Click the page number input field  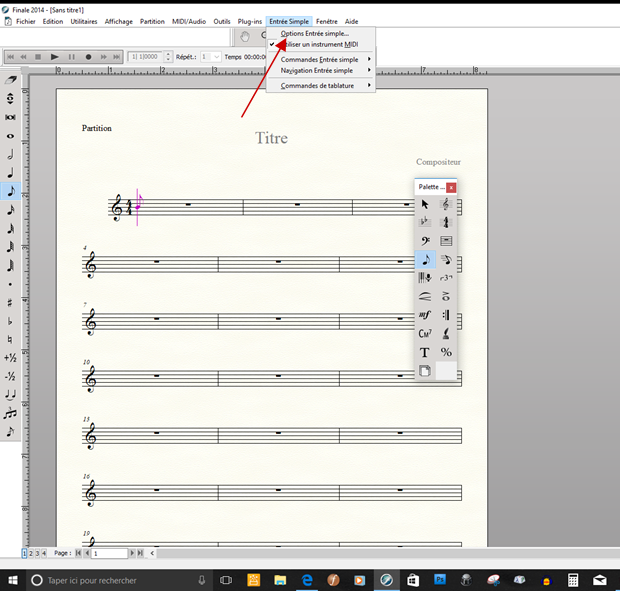pos(110,553)
